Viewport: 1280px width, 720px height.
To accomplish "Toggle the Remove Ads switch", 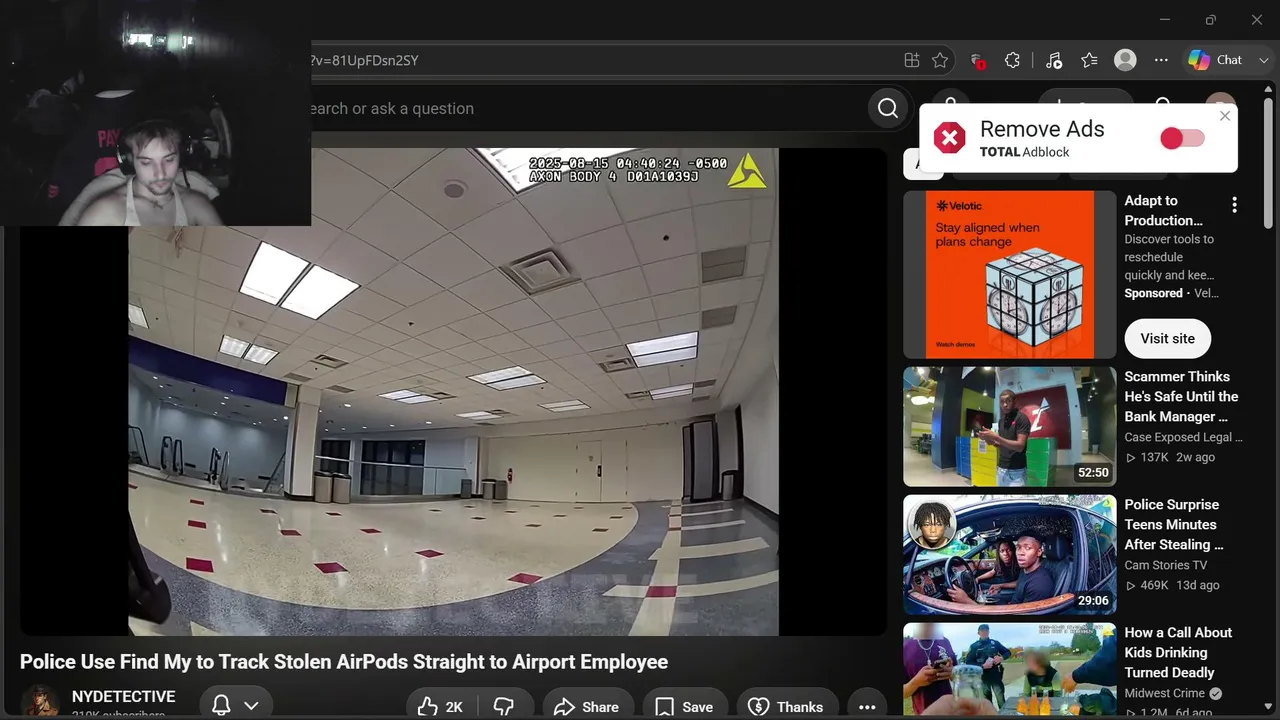I will click(1182, 138).
